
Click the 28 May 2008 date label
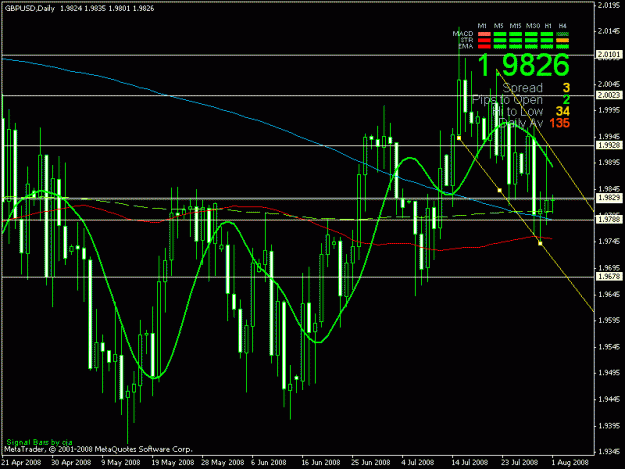[222, 462]
